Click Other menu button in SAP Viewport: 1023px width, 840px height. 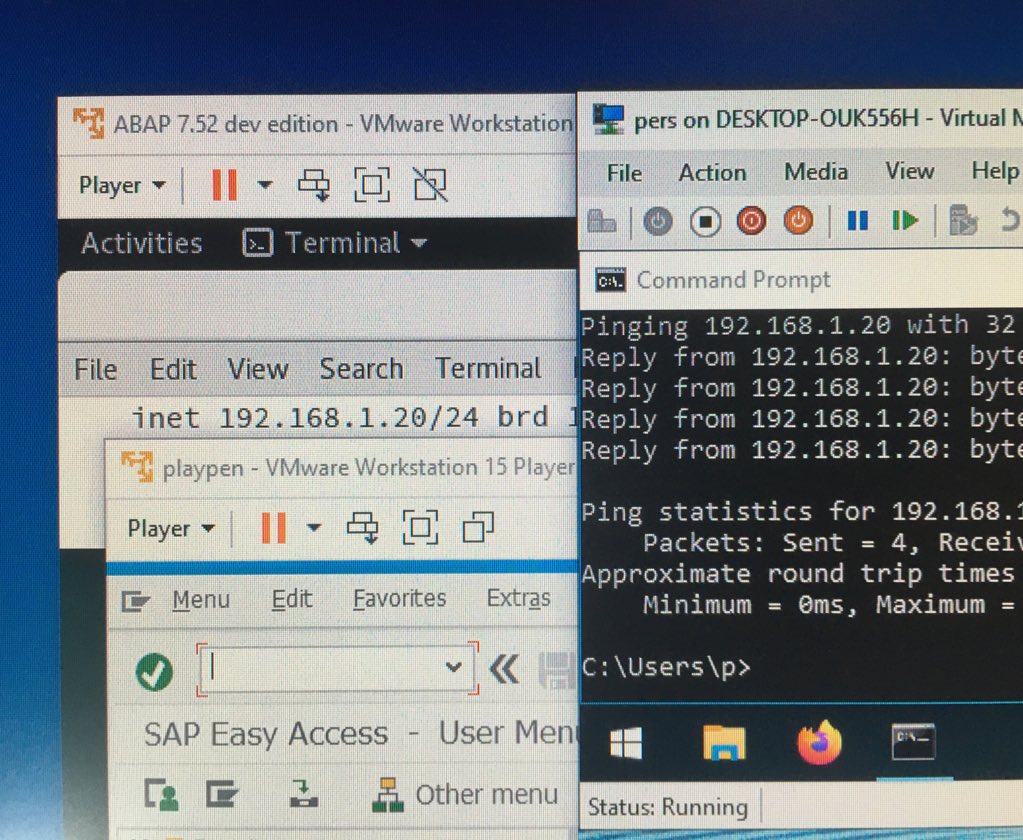tap(465, 795)
